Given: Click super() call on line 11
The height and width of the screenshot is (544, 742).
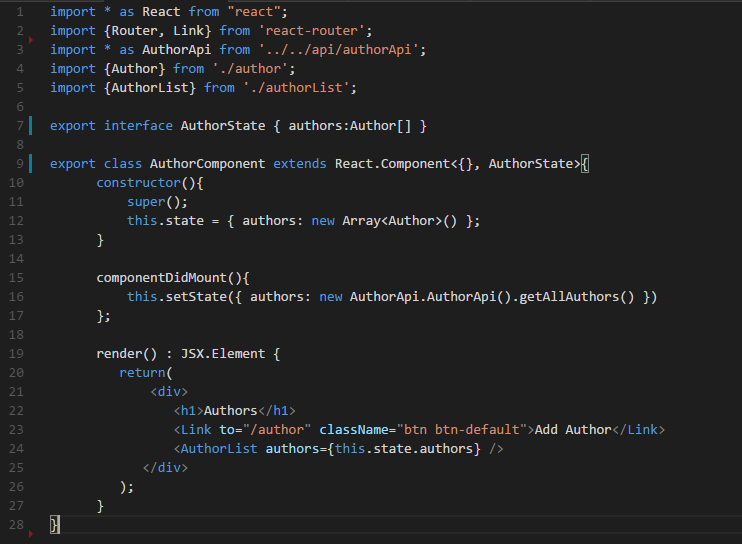Looking at the screenshot, I should point(154,202).
